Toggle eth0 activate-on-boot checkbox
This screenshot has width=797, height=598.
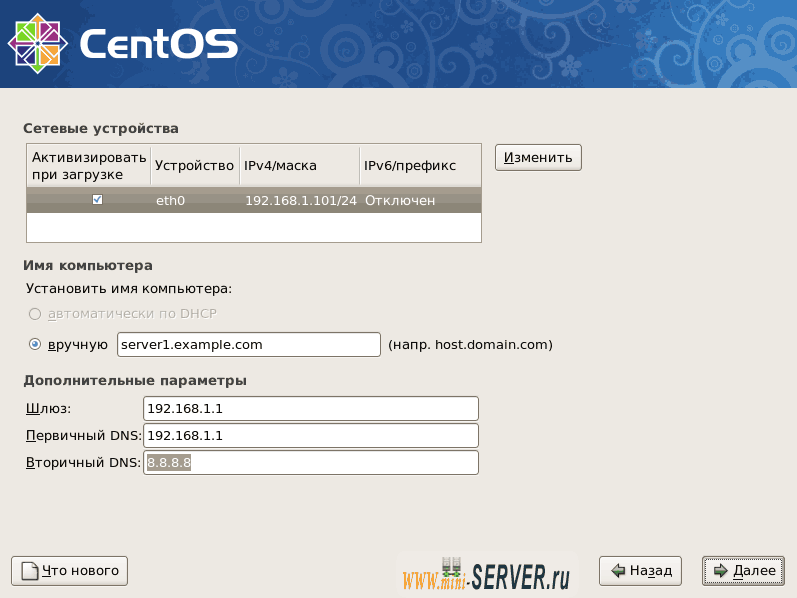tap(98, 200)
